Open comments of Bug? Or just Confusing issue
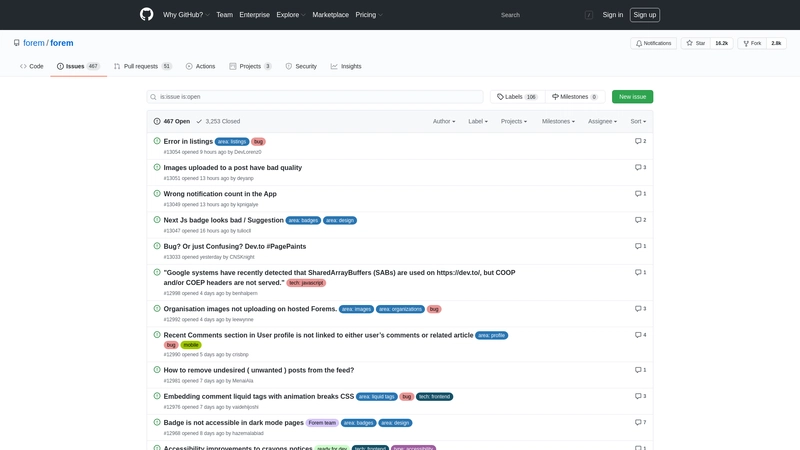The height and width of the screenshot is (450, 800). click(x=640, y=246)
